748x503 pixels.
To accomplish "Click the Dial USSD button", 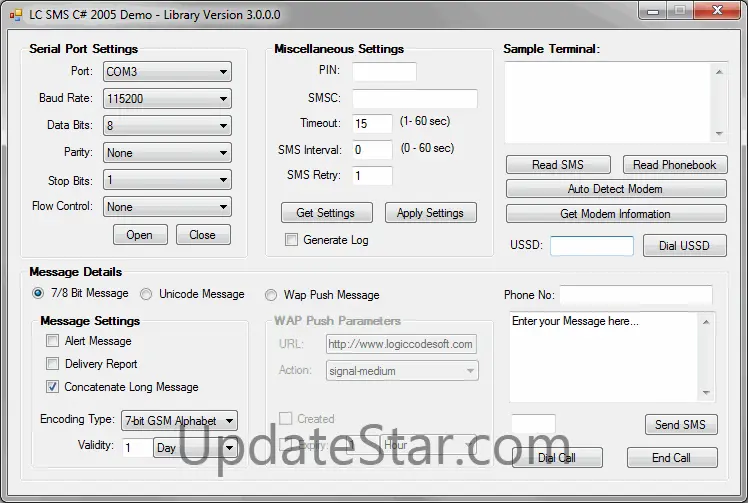I will [x=685, y=246].
